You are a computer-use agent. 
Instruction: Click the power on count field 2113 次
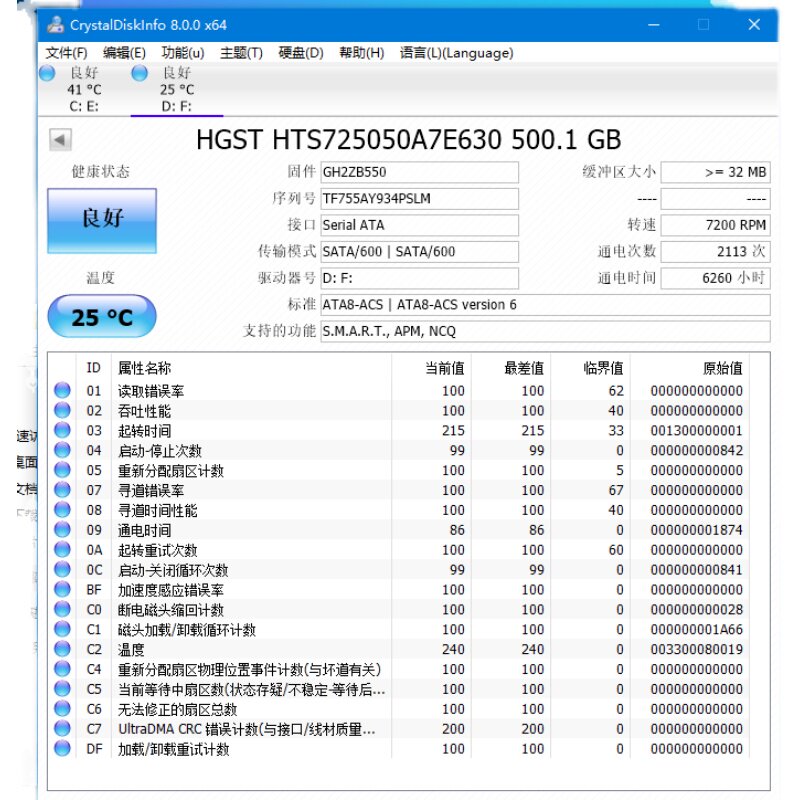(715, 252)
